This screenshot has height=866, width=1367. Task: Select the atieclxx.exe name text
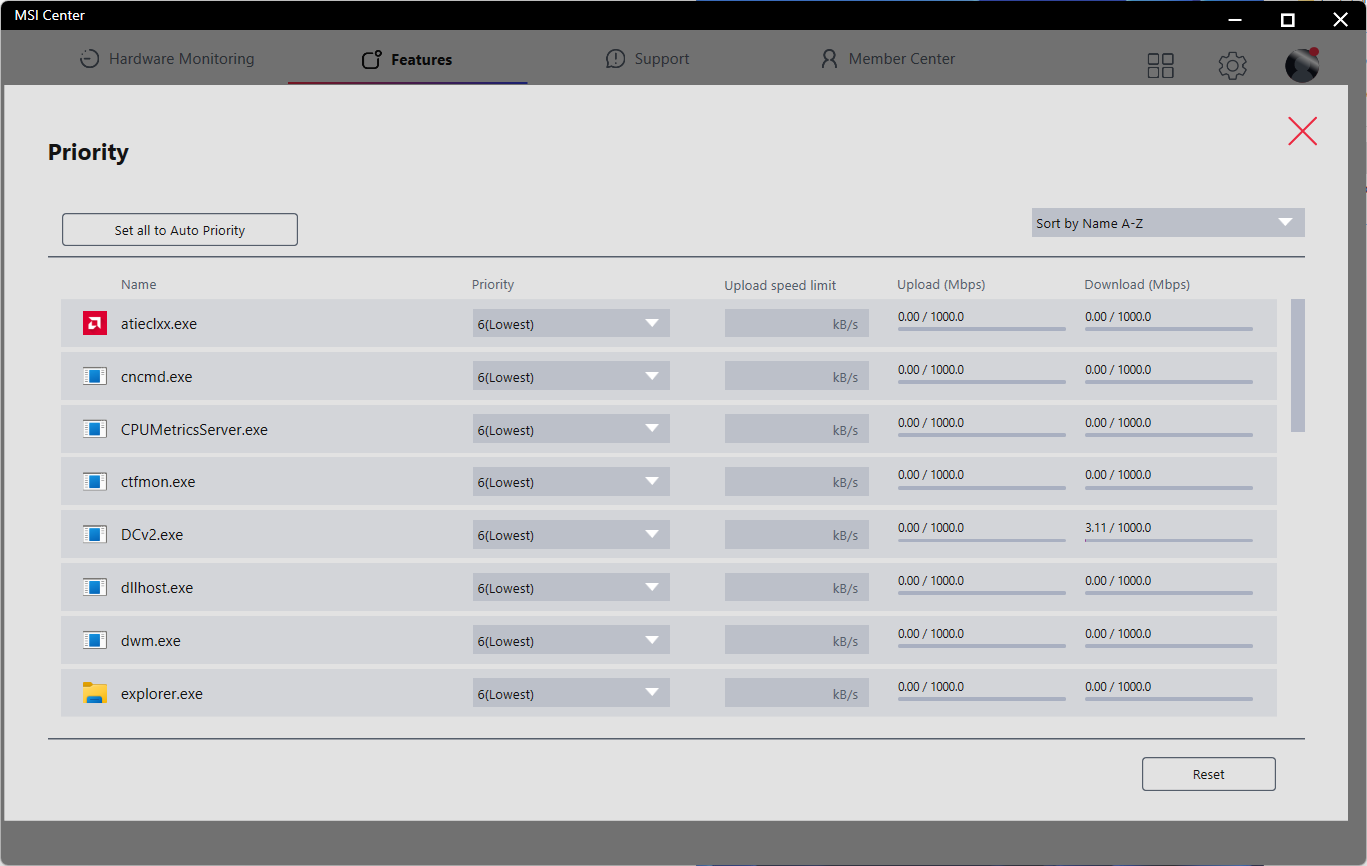[159, 324]
